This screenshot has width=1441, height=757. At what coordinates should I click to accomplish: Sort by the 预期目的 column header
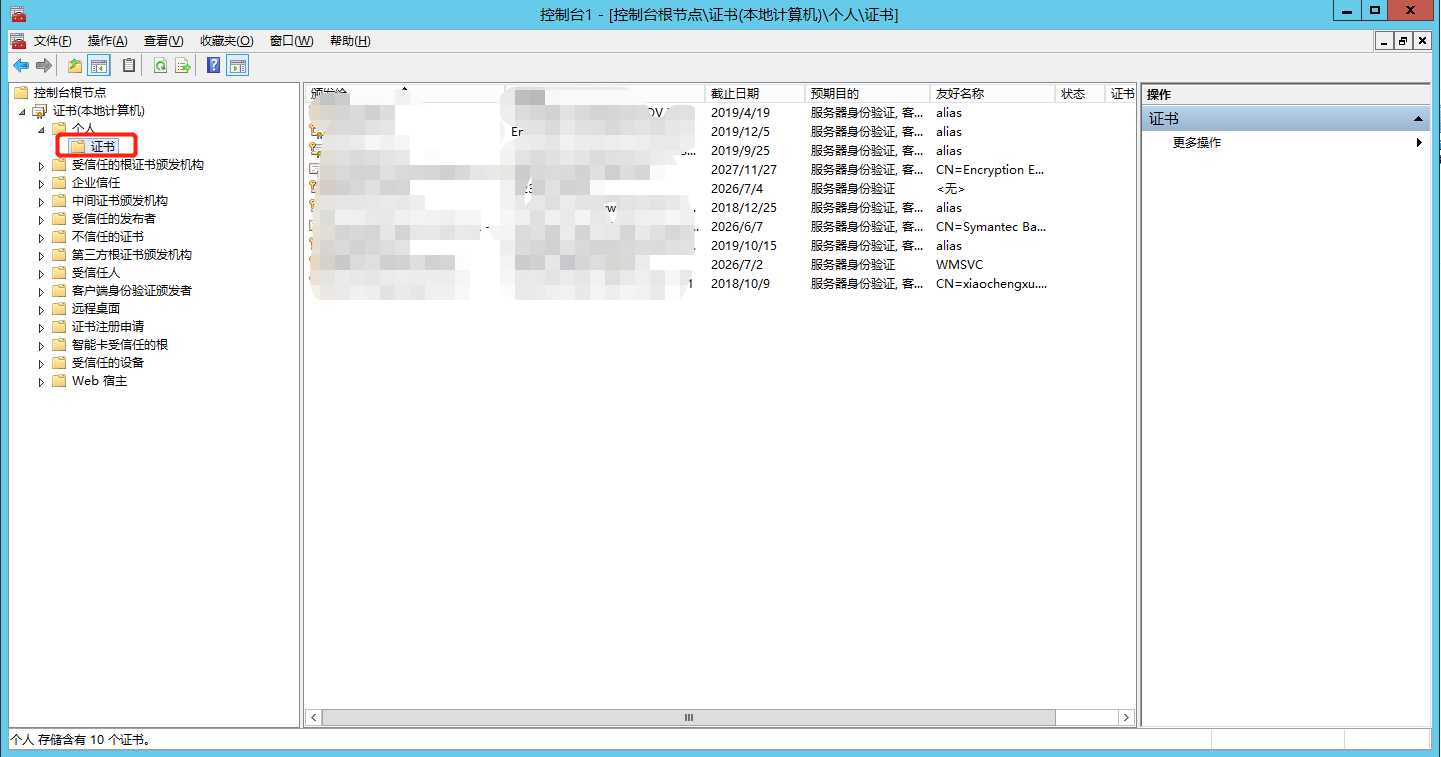pyautogui.click(x=867, y=93)
